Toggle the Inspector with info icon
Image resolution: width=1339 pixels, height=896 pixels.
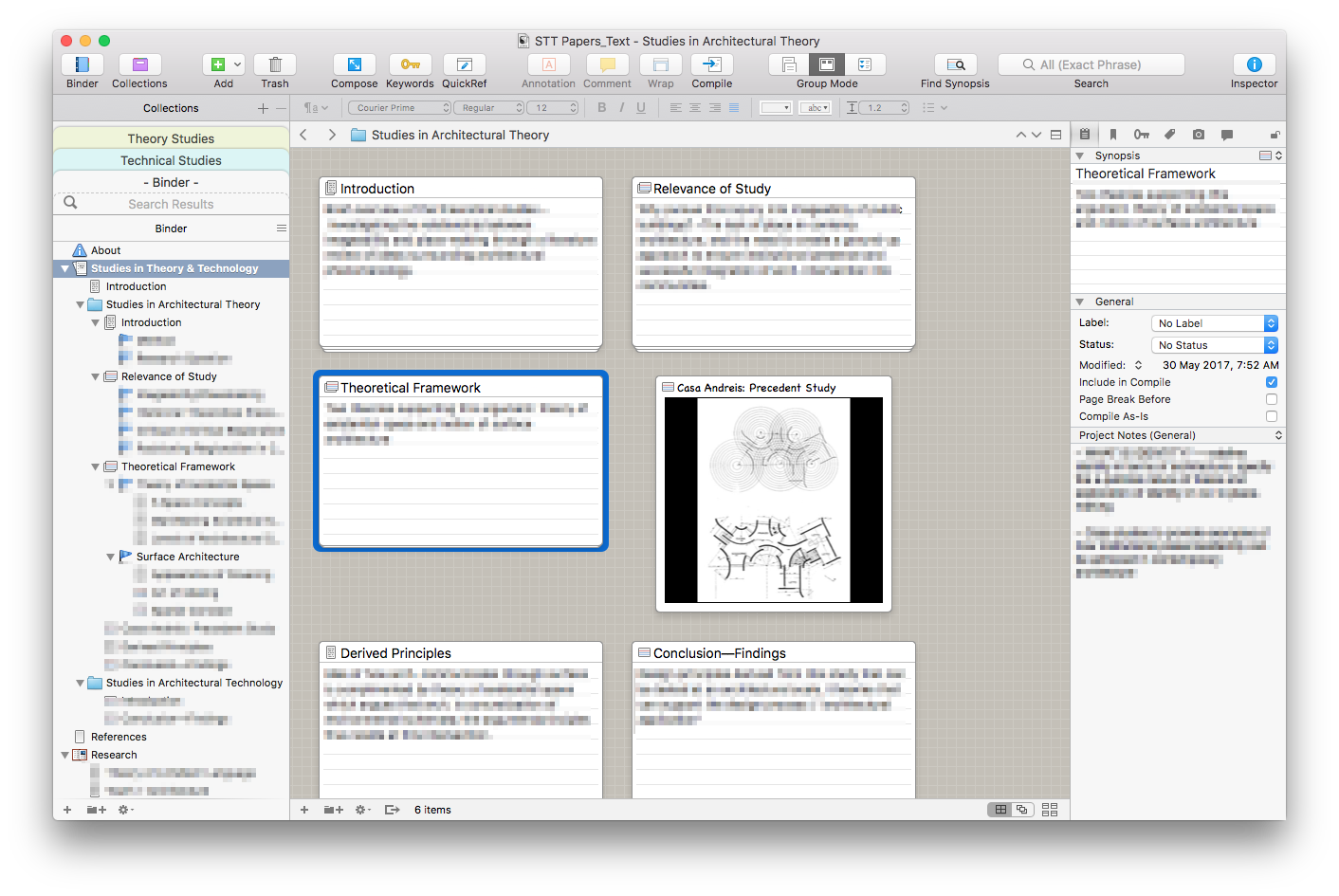[1254, 64]
